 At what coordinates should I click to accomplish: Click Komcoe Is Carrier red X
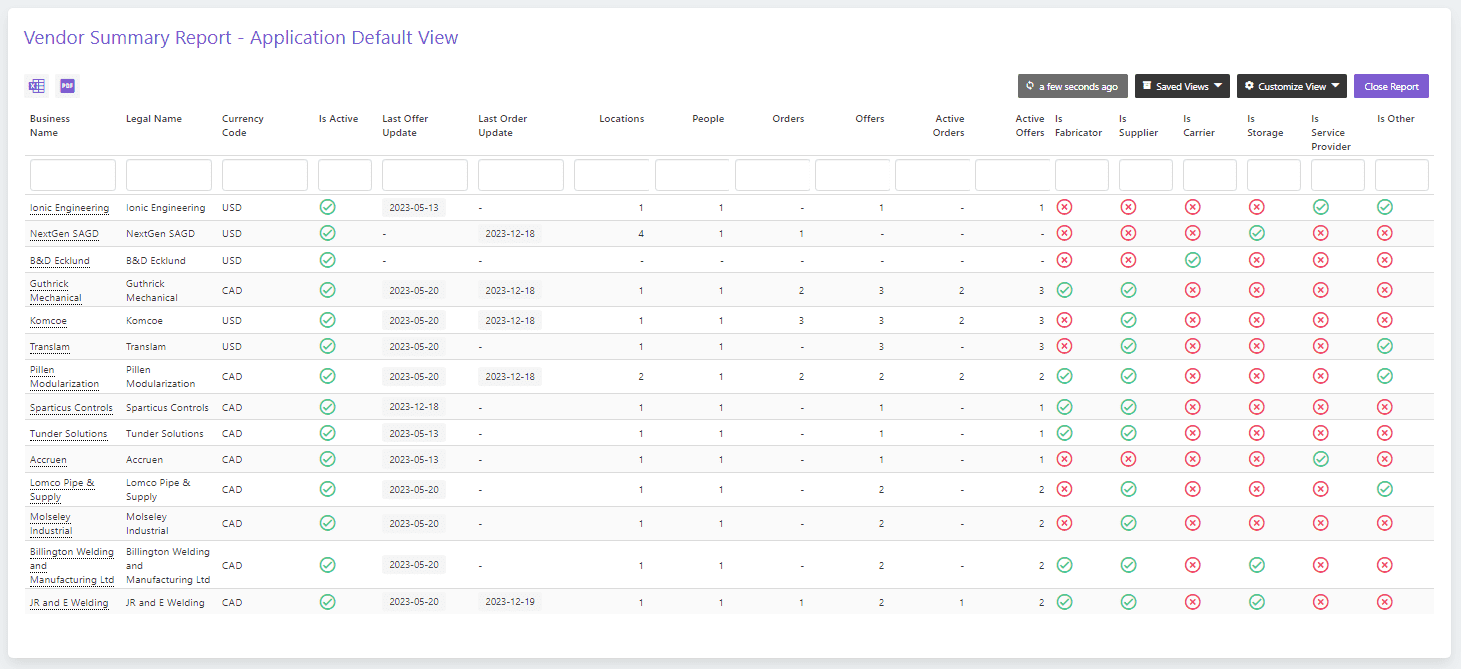(x=1192, y=320)
